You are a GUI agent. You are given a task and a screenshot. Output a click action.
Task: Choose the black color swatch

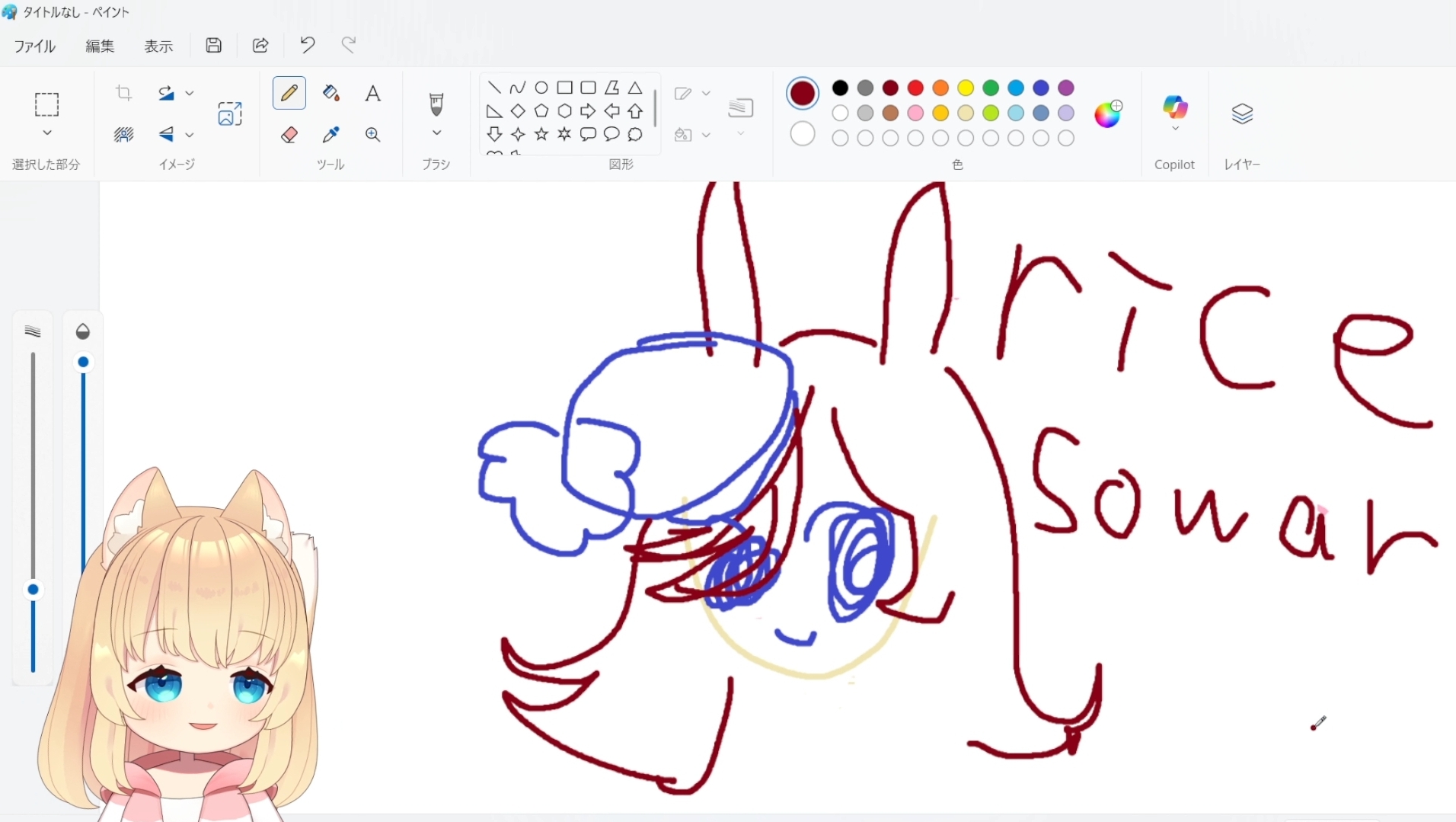(x=840, y=88)
